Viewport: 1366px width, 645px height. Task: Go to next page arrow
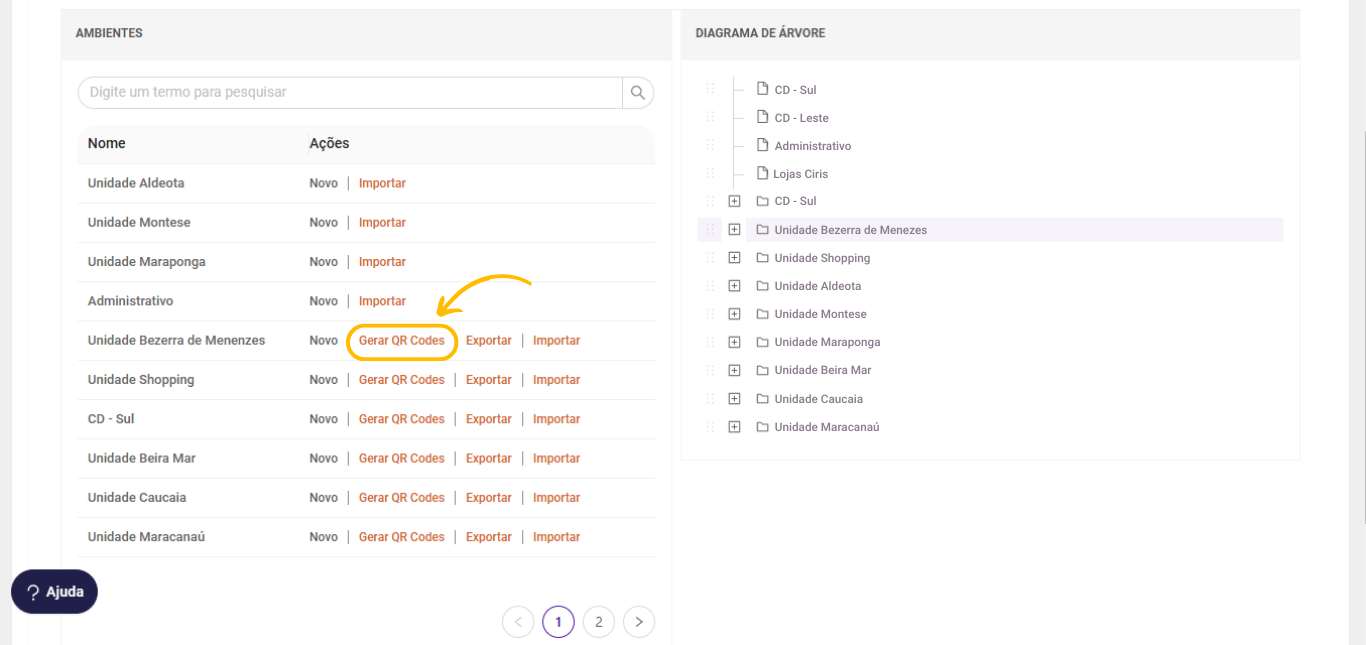(639, 622)
